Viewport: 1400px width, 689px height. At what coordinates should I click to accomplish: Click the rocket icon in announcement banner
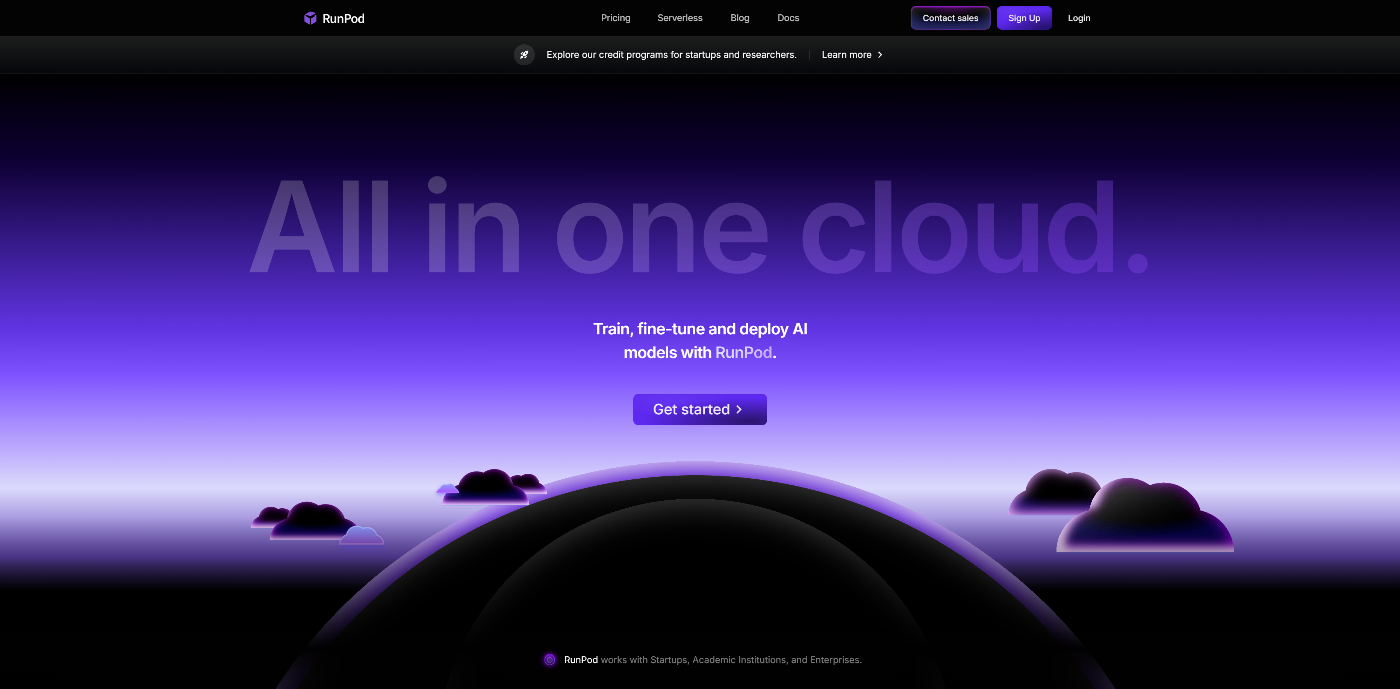click(x=524, y=55)
